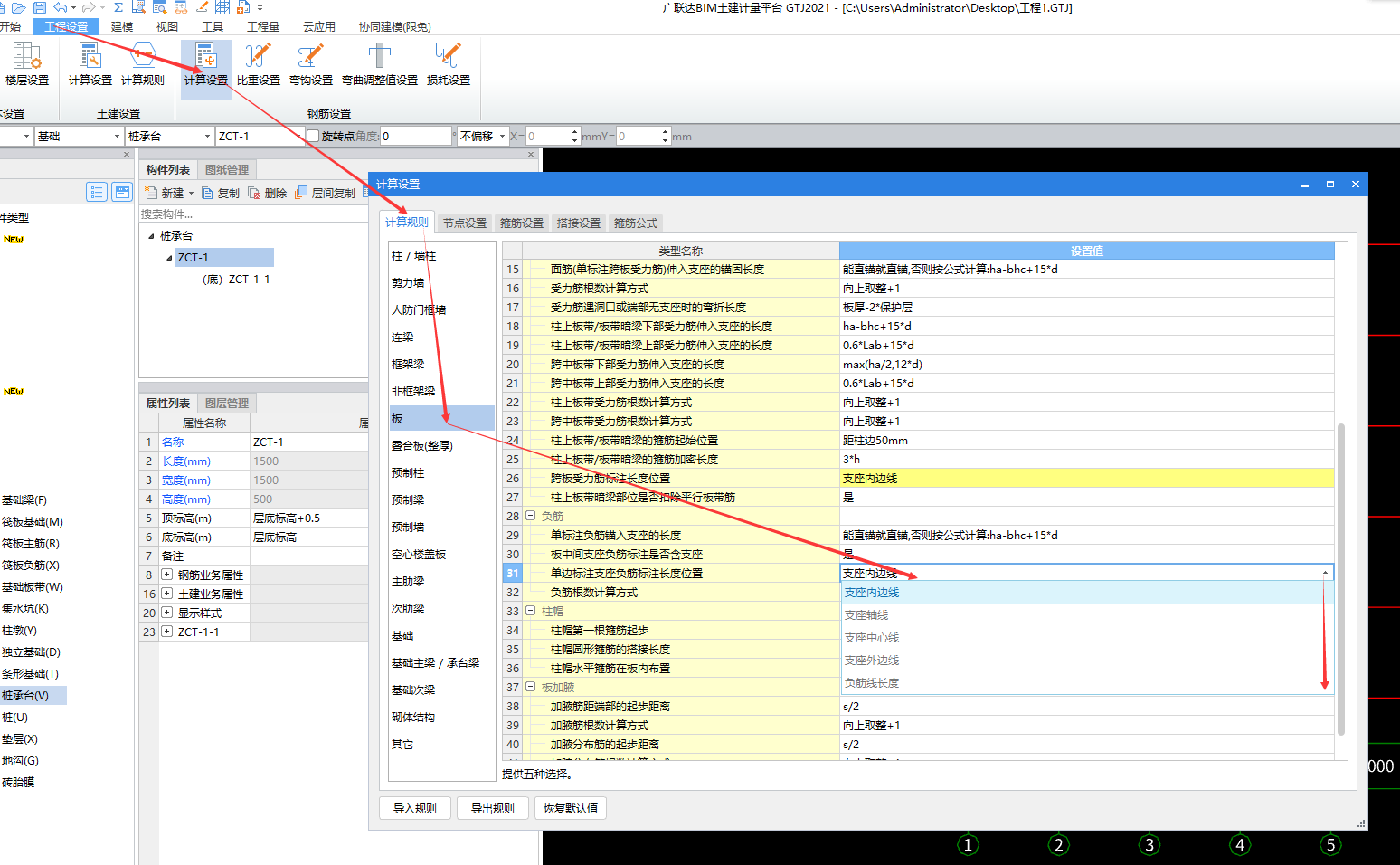Open the 比重设置 ribbon tool
Viewport: 1400px width, 865px height.
[x=259, y=64]
